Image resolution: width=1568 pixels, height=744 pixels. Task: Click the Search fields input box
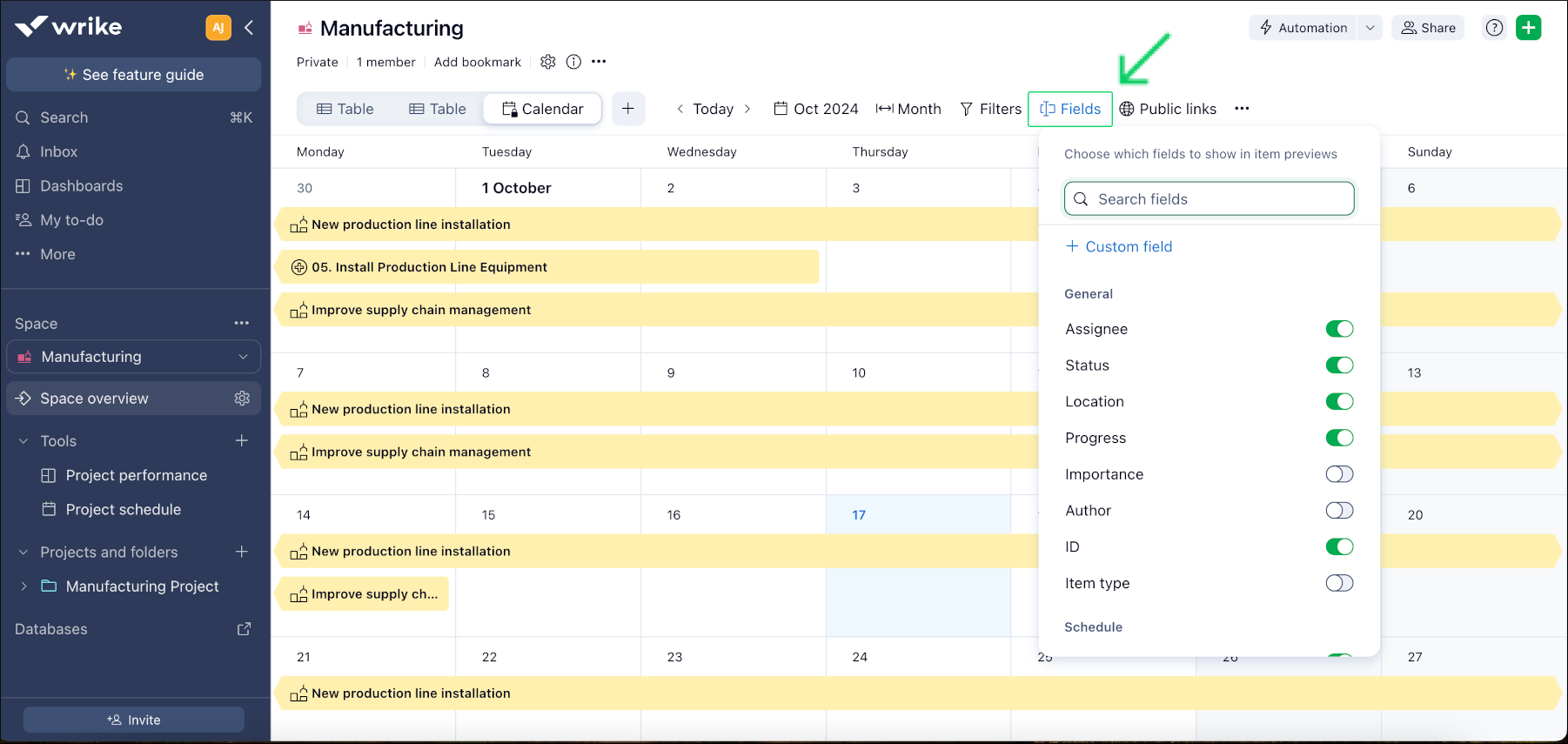[x=1209, y=199]
